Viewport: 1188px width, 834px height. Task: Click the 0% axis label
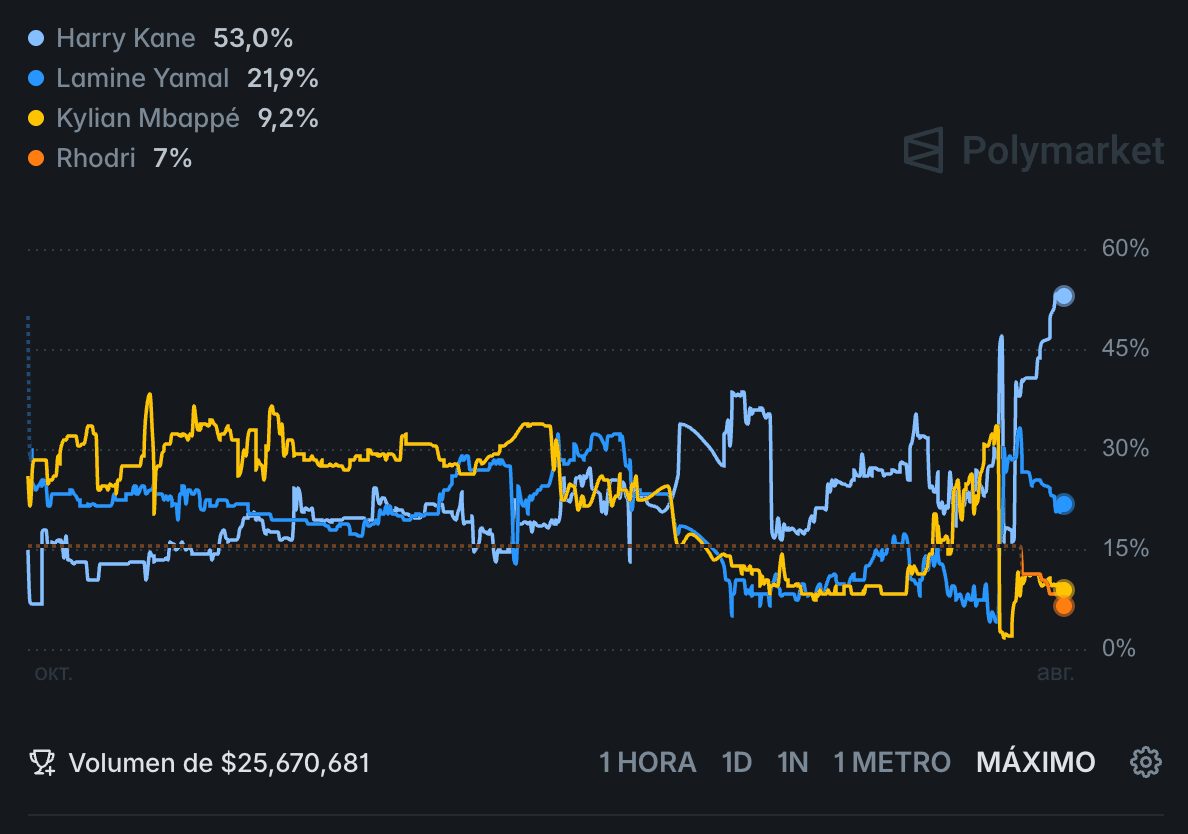click(x=1119, y=648)
